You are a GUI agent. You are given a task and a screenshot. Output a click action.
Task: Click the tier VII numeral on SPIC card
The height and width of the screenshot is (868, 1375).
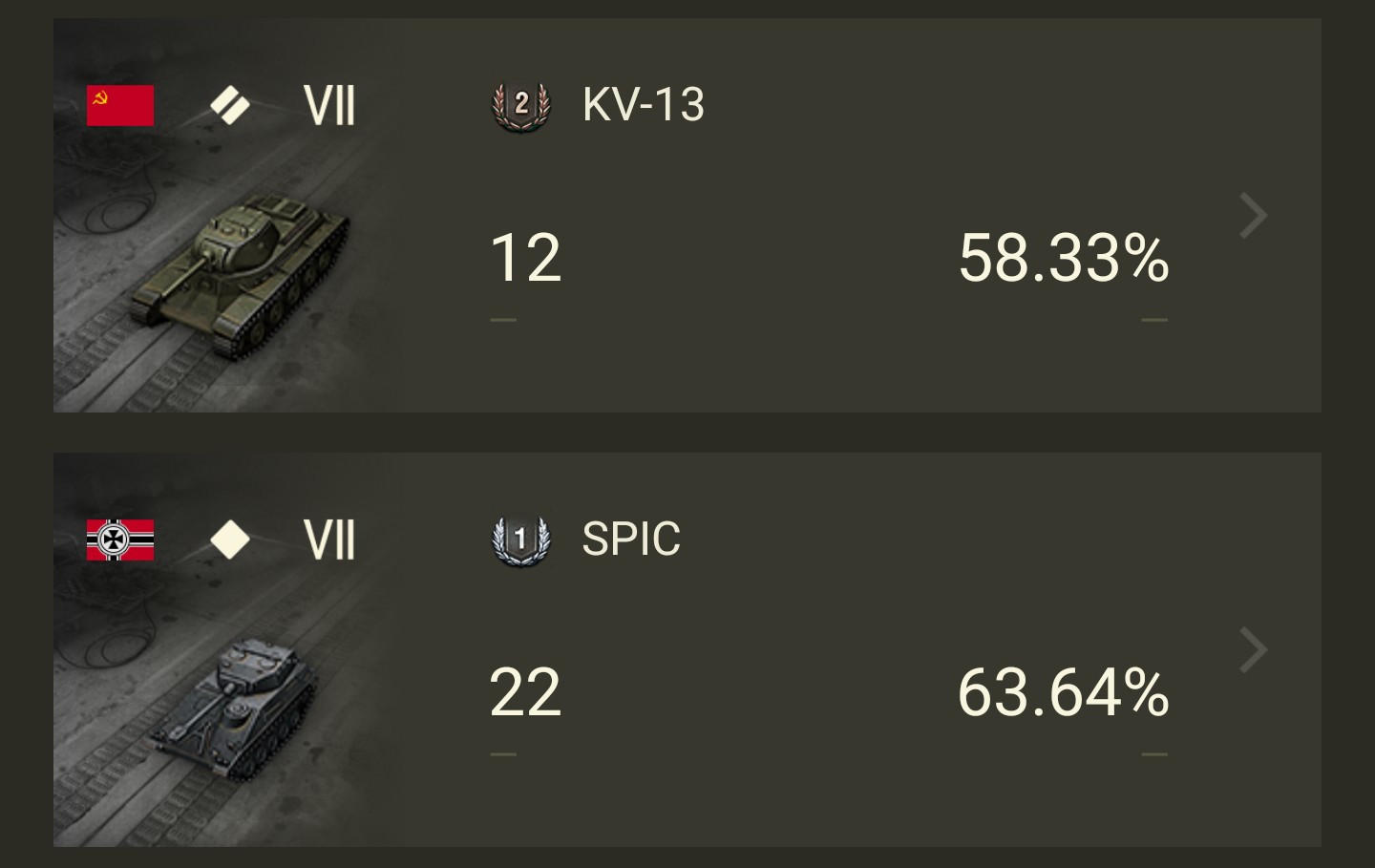coord(329,540)
